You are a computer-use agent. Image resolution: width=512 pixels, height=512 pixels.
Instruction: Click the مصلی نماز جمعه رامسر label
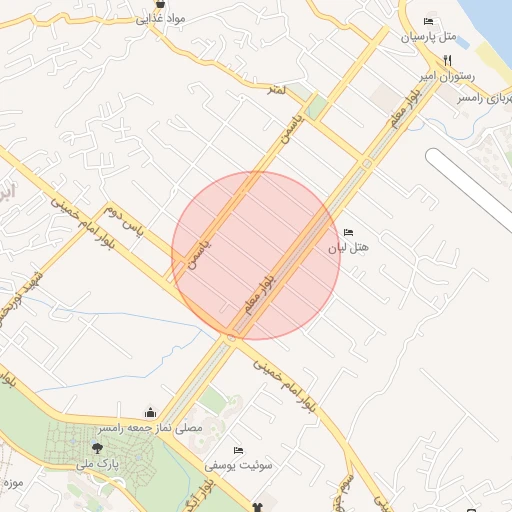tap(150, 428)
